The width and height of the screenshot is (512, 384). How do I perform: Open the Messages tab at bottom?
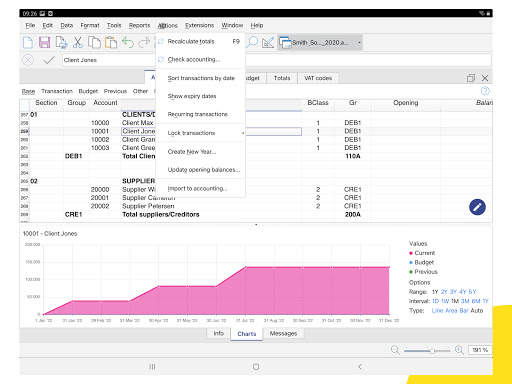(283, 333)
